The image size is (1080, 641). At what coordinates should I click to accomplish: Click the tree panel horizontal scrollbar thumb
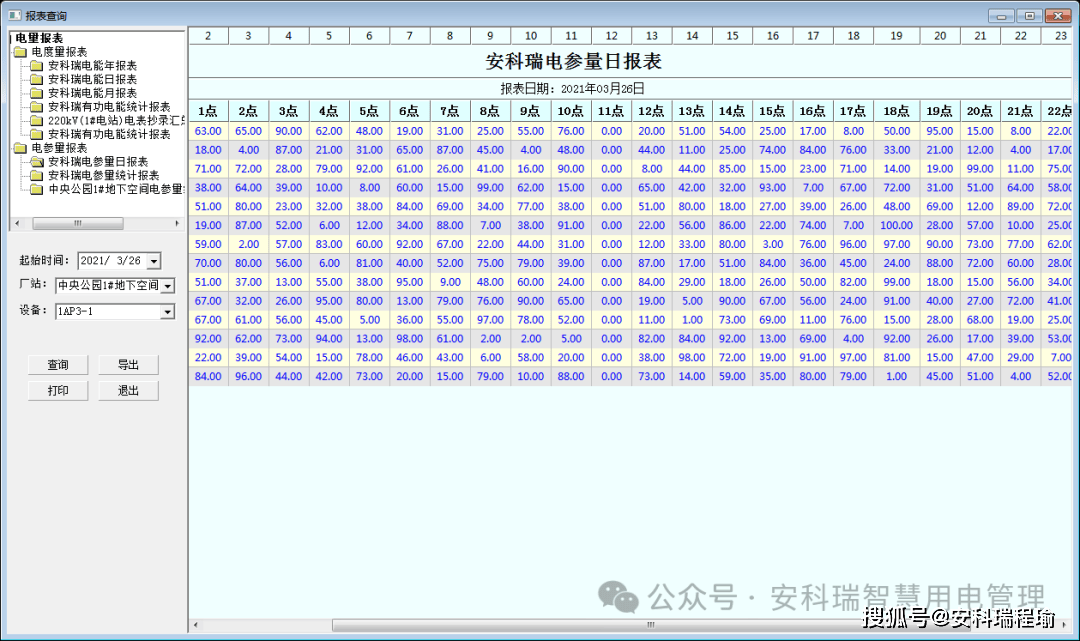pos(78,223)
